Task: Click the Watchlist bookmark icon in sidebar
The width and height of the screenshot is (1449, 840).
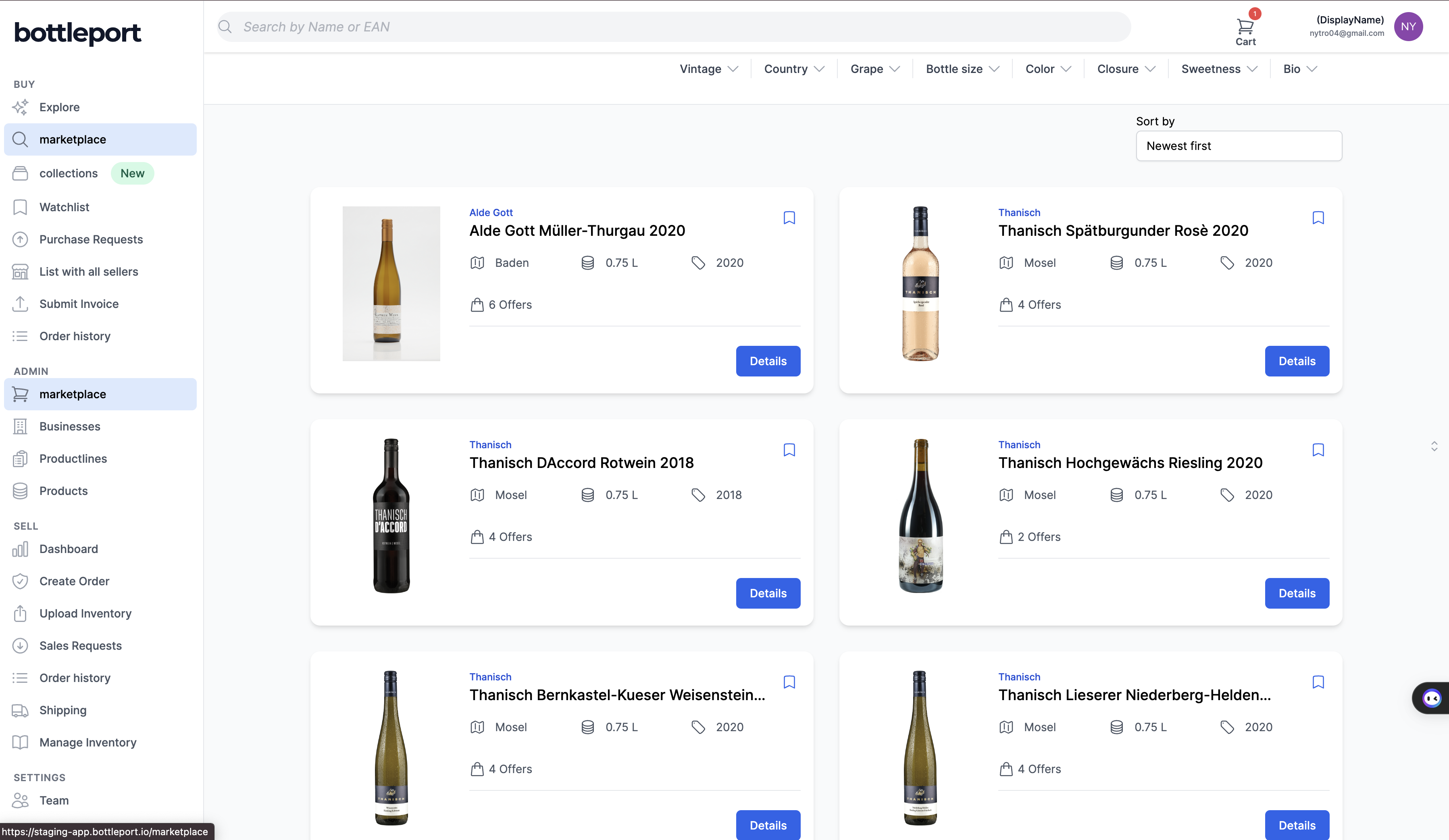Action: (20, 207)
